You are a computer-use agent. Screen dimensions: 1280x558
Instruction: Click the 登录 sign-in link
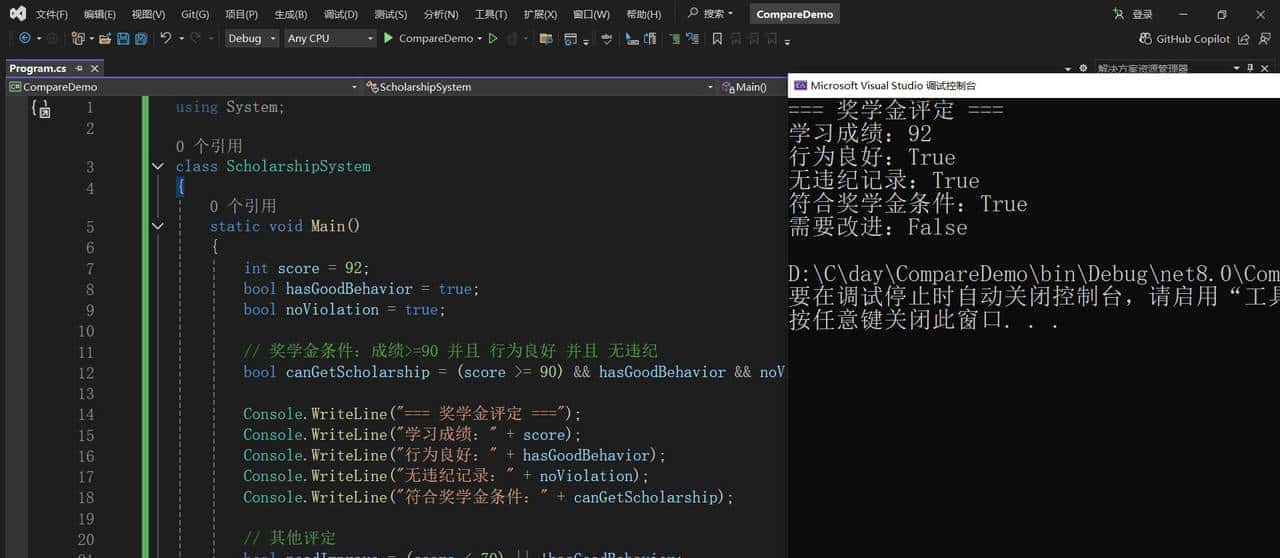click(x=1142, y=14)
